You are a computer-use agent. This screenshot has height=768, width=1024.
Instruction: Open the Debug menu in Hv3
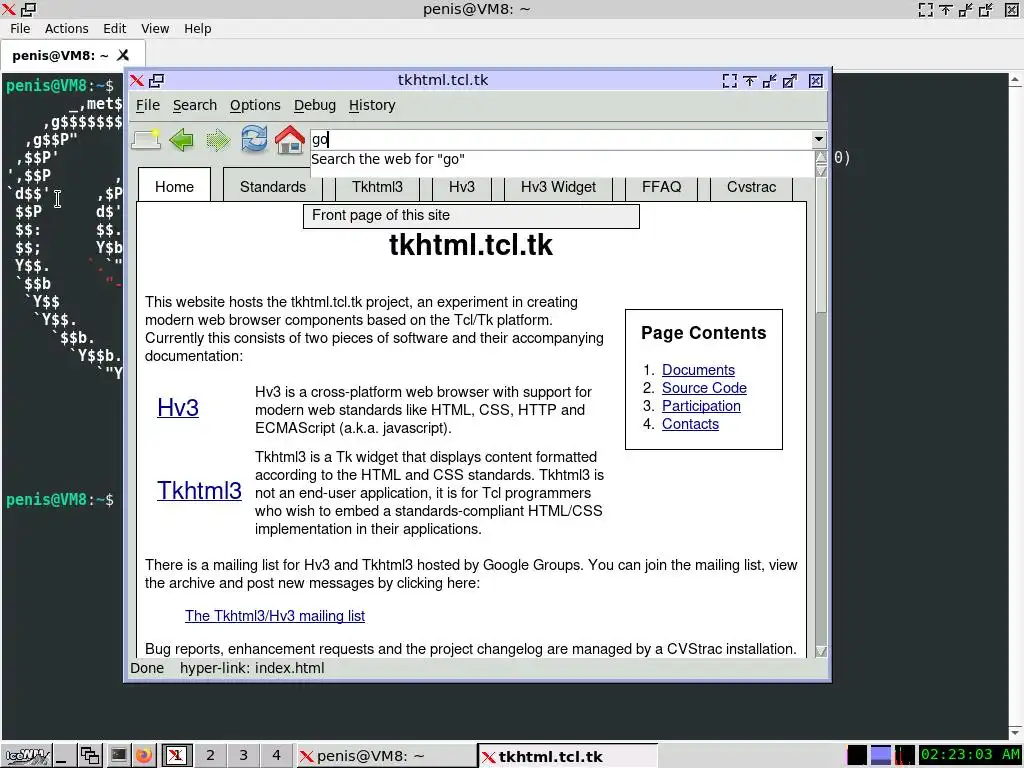point(315,105)
